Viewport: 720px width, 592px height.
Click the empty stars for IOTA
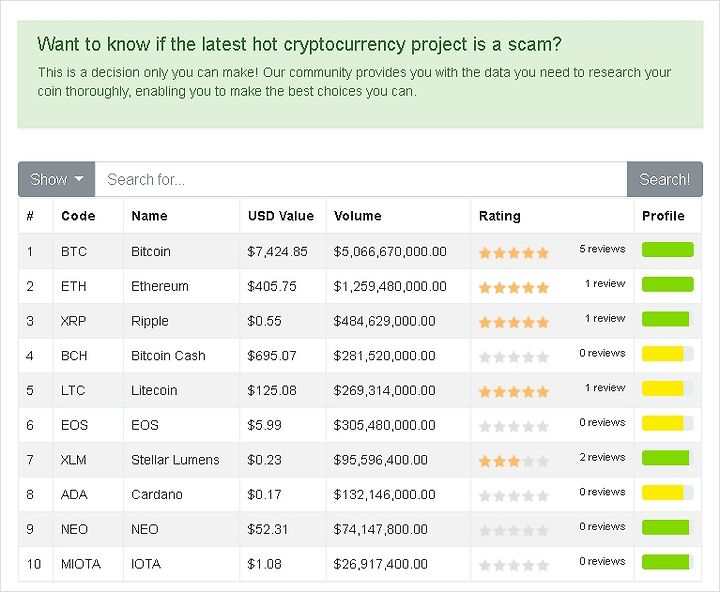click(x=514, y=565)
